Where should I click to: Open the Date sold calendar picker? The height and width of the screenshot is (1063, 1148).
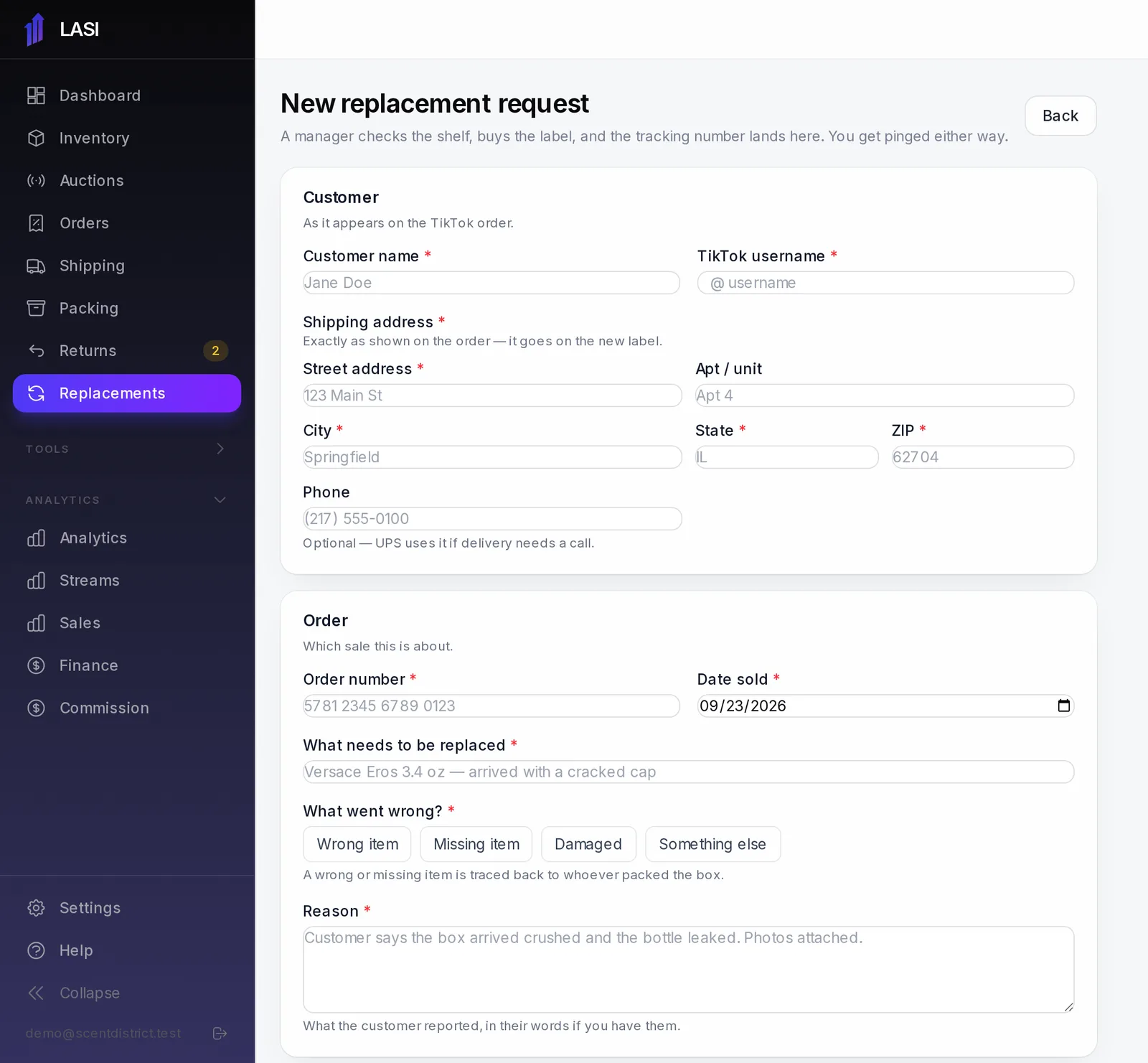pos(1063,706)
